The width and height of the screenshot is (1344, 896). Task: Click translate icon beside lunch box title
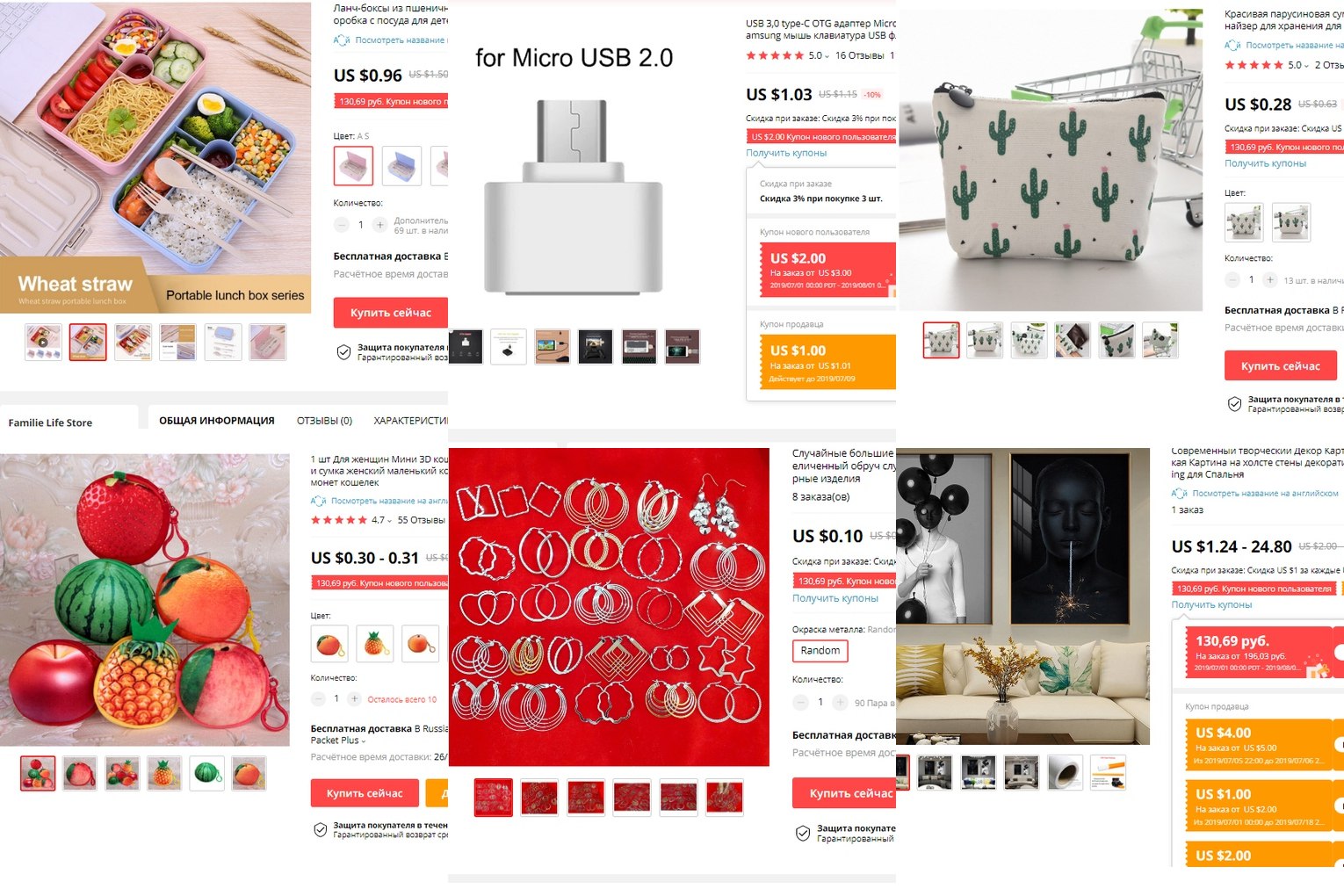(342, 40)
